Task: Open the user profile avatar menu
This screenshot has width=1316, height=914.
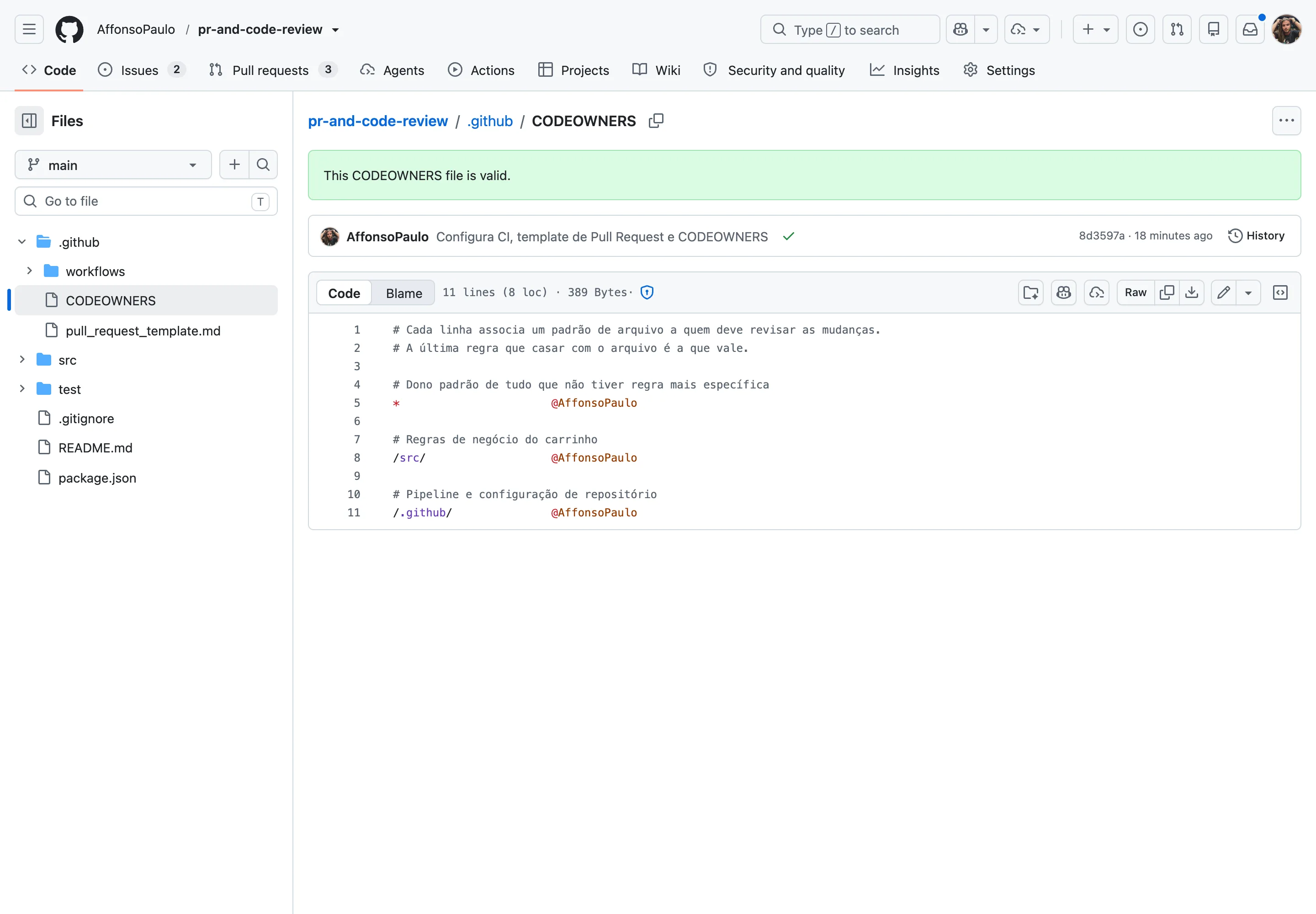Action: click(x=1286, y=29)
